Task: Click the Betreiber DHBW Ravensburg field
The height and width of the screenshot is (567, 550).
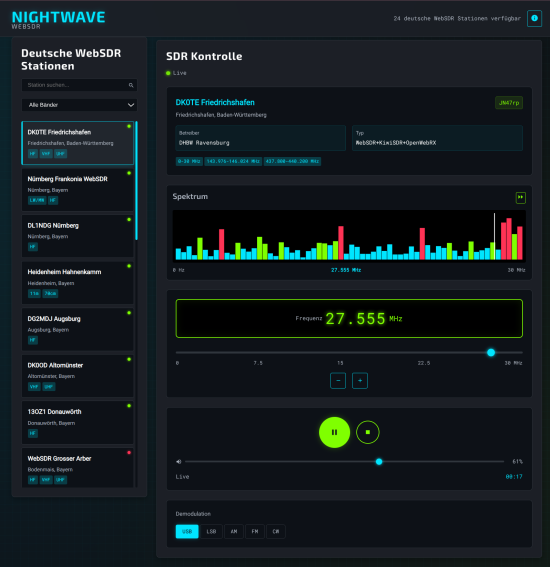Action: 260,138
